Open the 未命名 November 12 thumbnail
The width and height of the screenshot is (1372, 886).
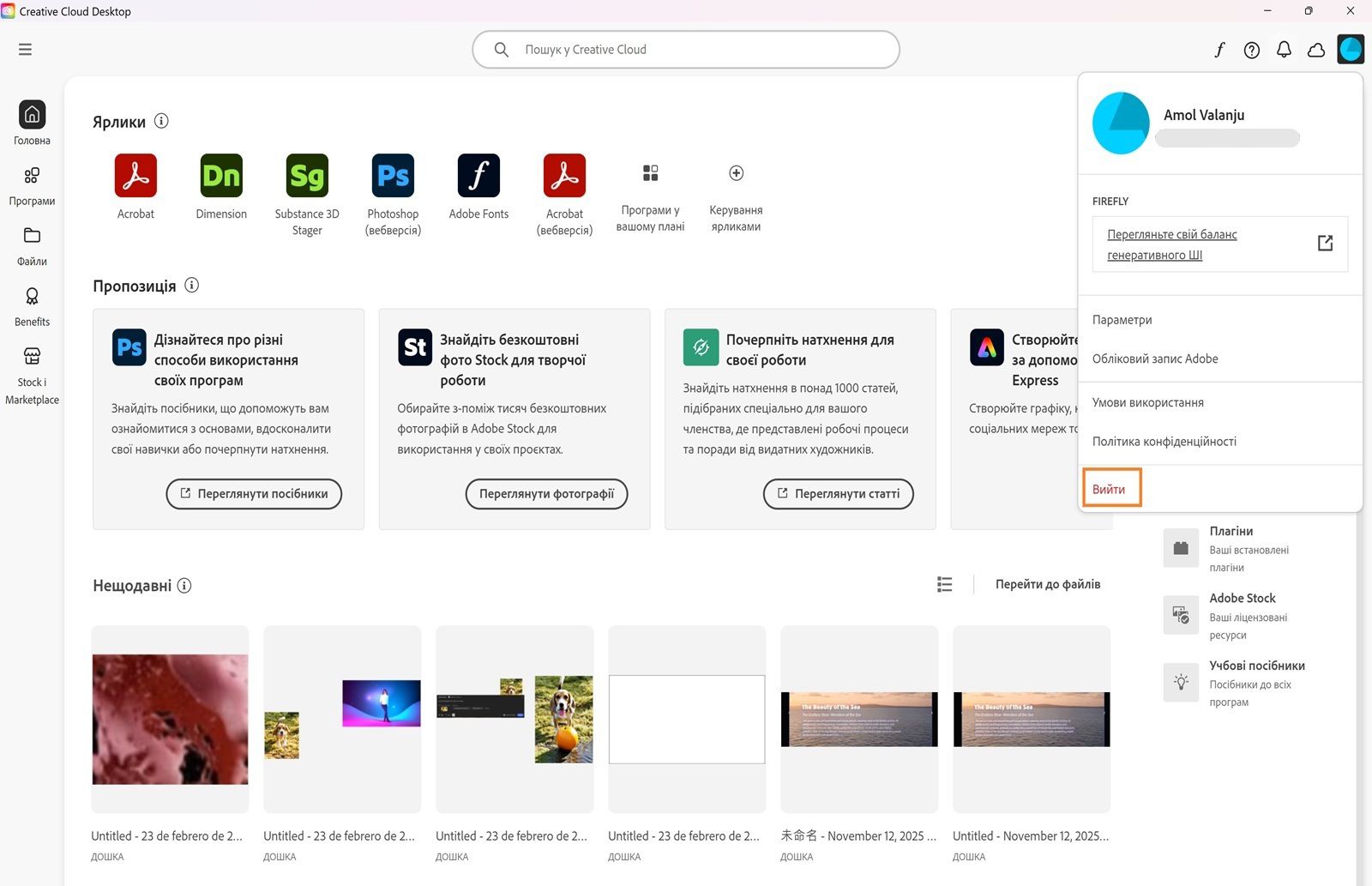tap(859, 720)
